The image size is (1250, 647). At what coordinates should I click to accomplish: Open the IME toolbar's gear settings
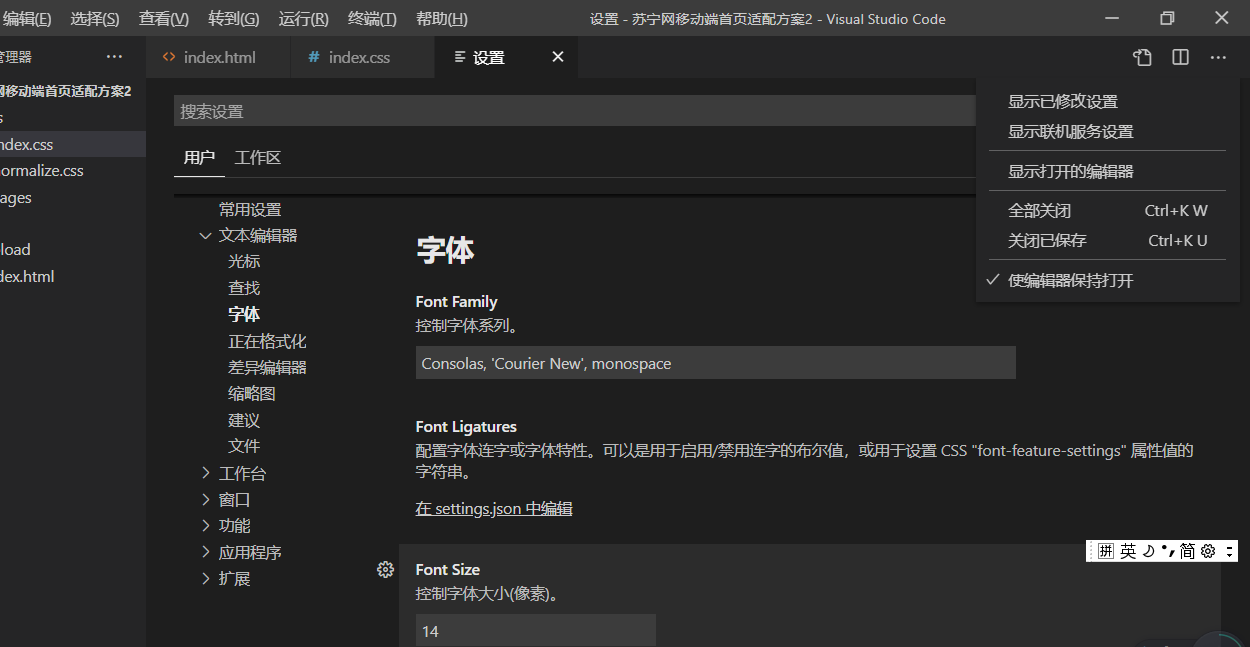click(x=1208, y=551)
